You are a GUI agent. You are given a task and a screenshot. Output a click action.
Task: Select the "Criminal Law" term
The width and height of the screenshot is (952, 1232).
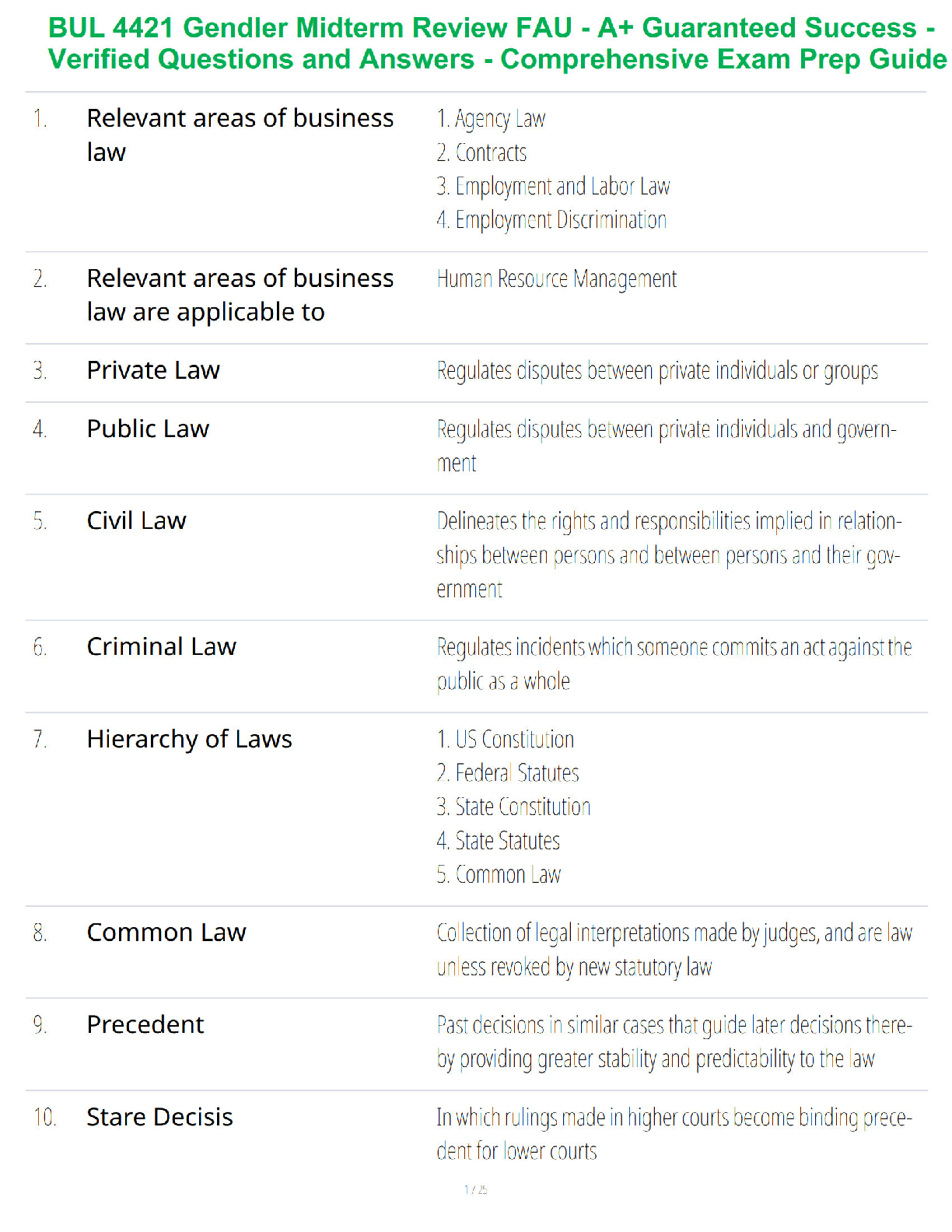click(161, 646)
